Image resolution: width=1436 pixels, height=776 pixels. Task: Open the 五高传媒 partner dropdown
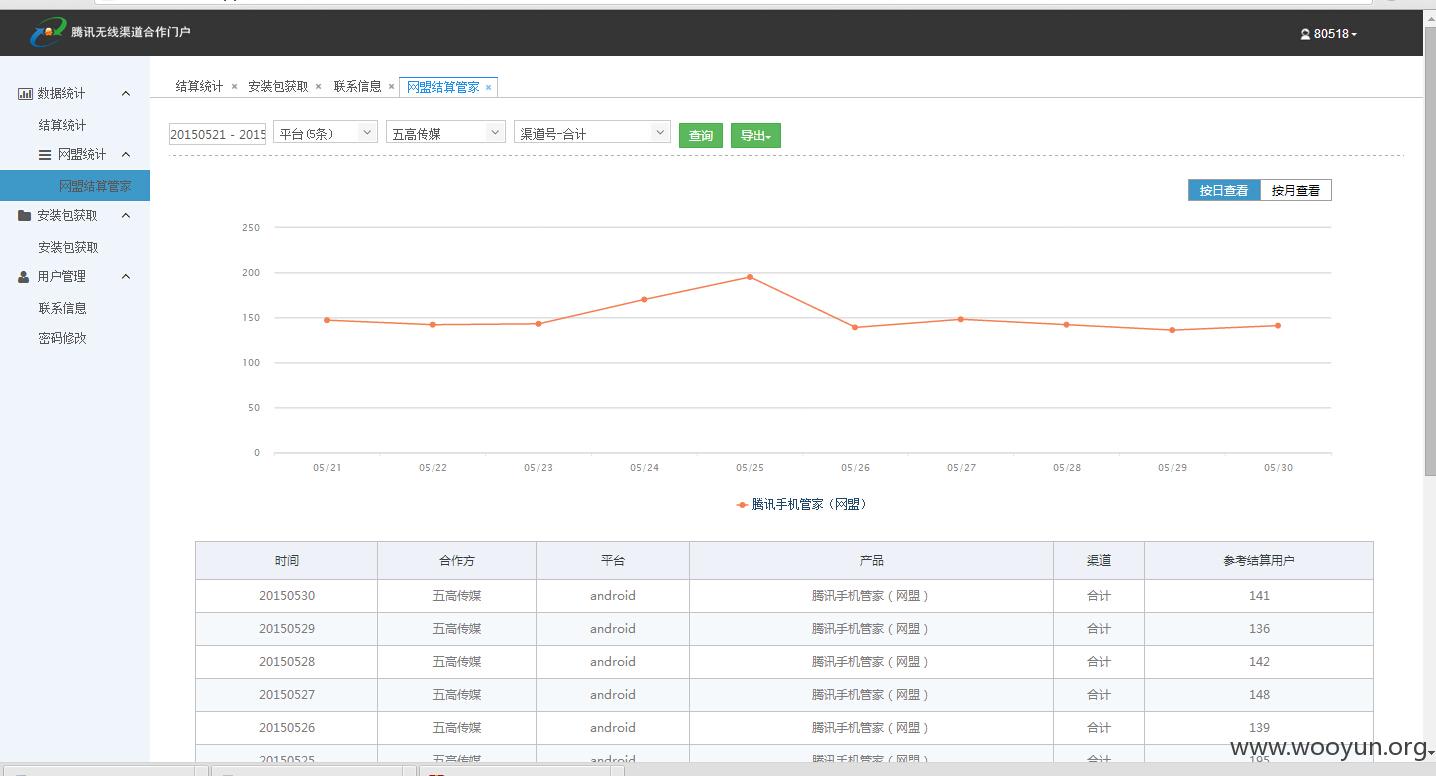pos(446,132)
